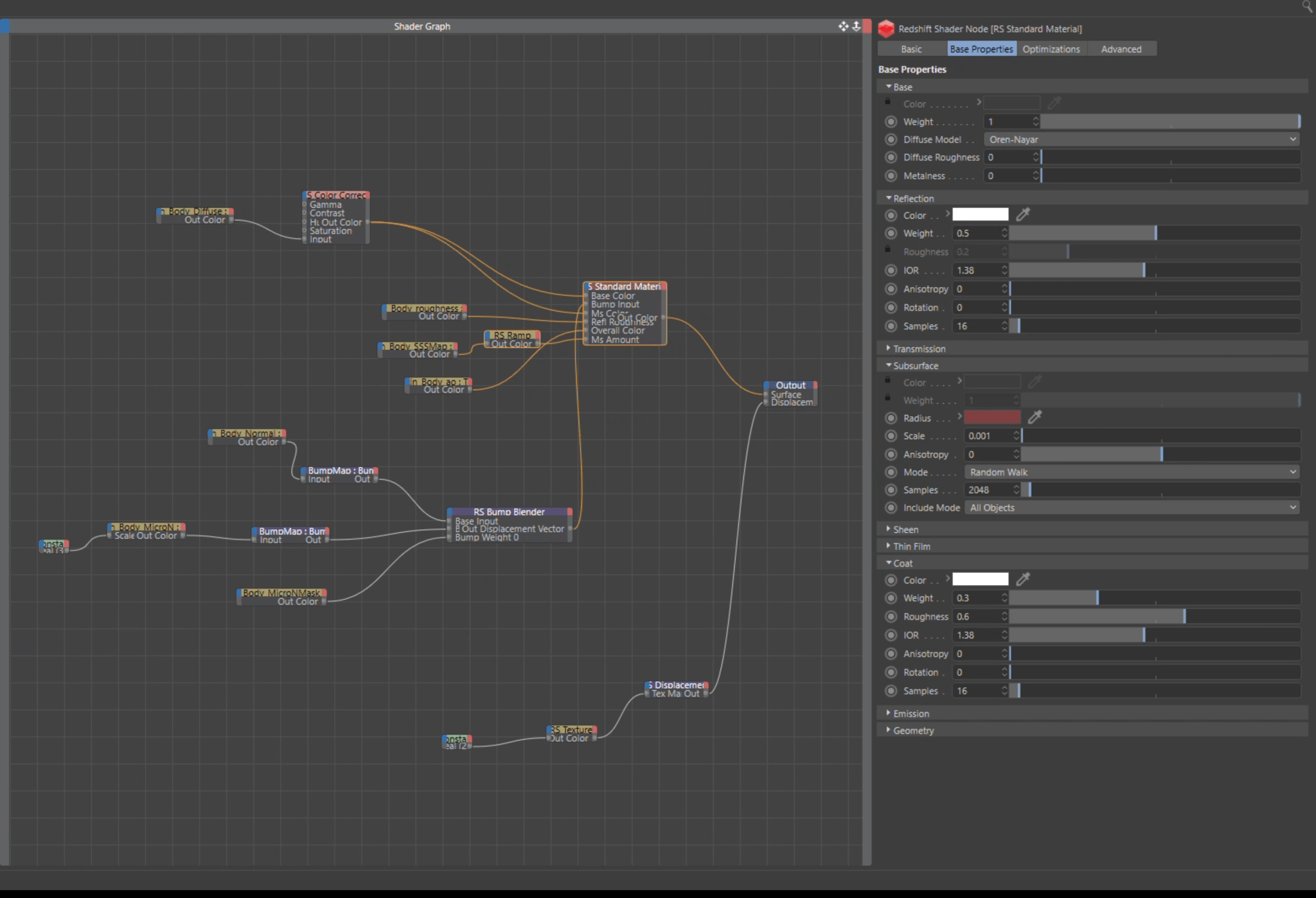Toggle the Reflection IOR keyframe dot
This screenshot has width=1316, height=898.
coord(891,270)
